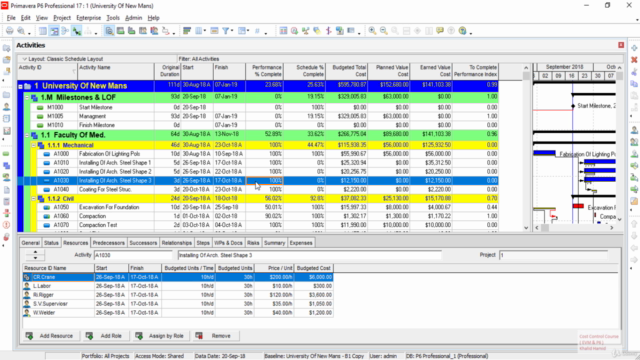The width and height of the screenshot is (640, 360).
Task: Collapse the 1.1.1 Mechanical group
Action: coord(34,145)
